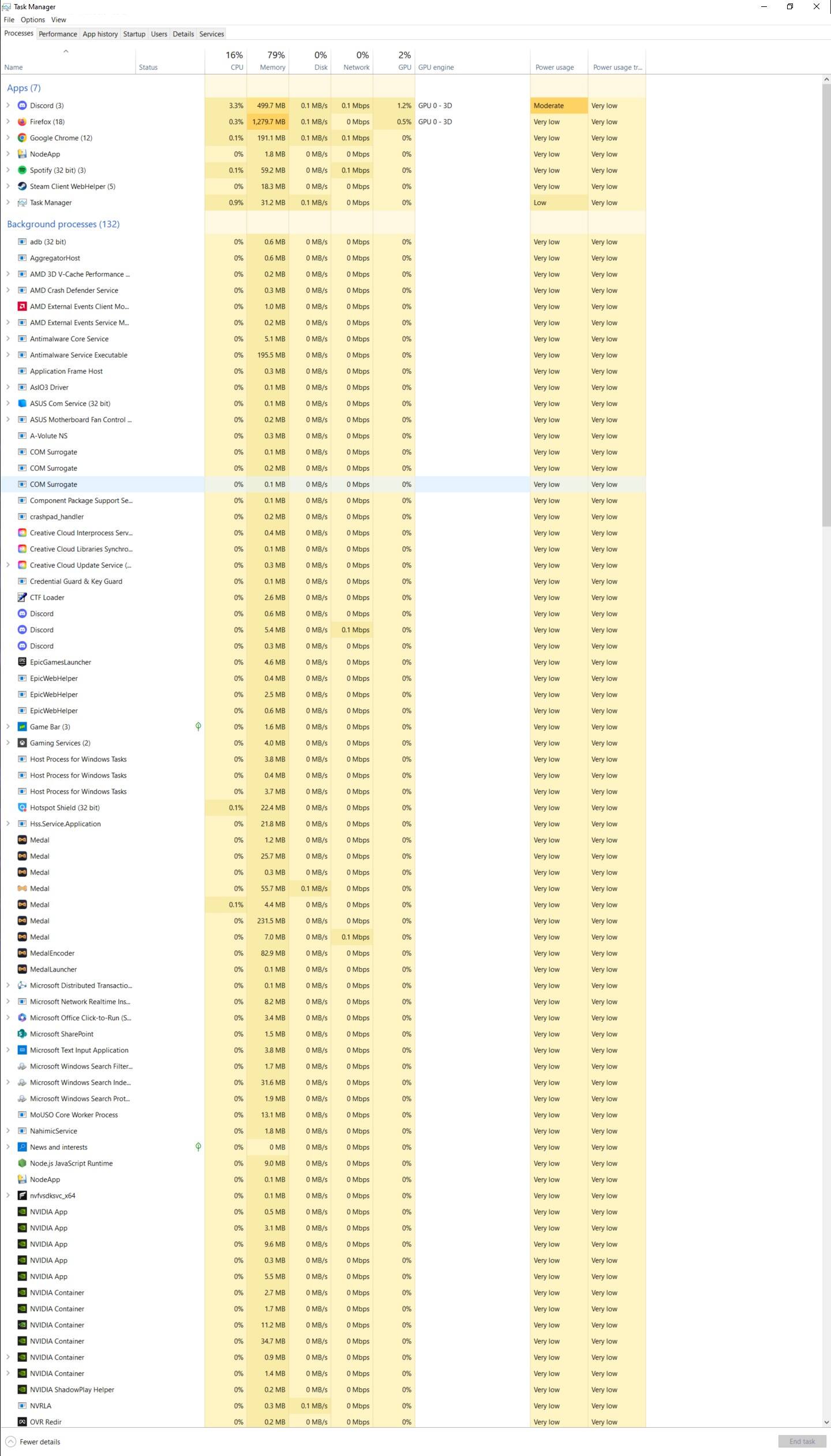Expand the NahimicService row
Screen dimensions: 831x1456
8,1131
